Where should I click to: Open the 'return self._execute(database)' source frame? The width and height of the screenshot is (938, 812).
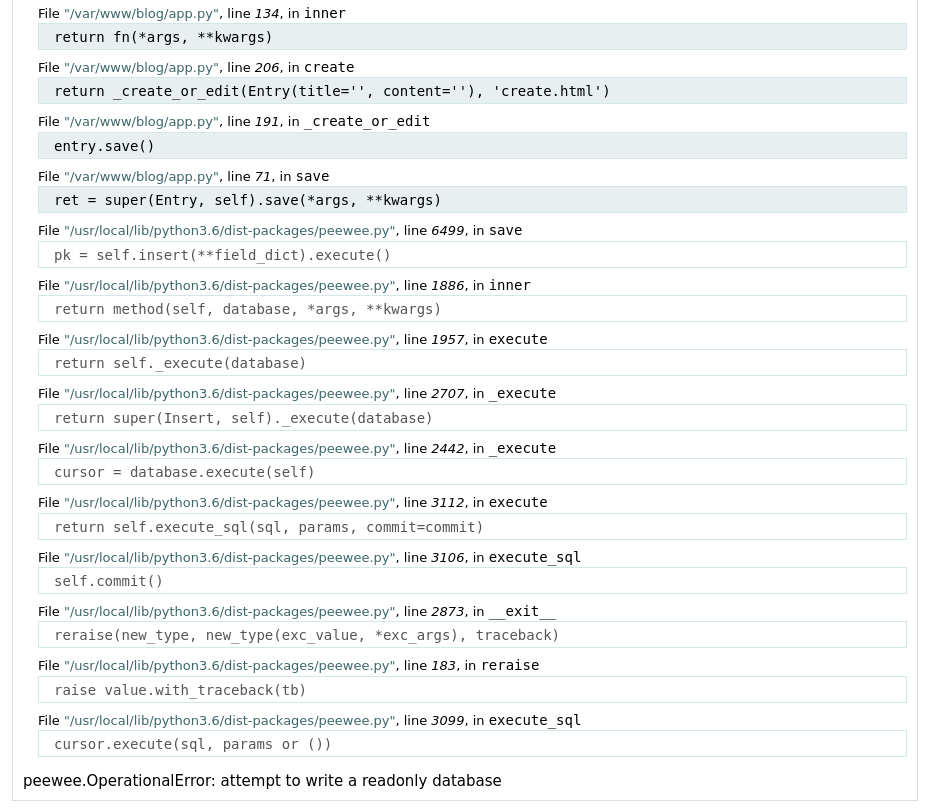click(x=472, y=363)
